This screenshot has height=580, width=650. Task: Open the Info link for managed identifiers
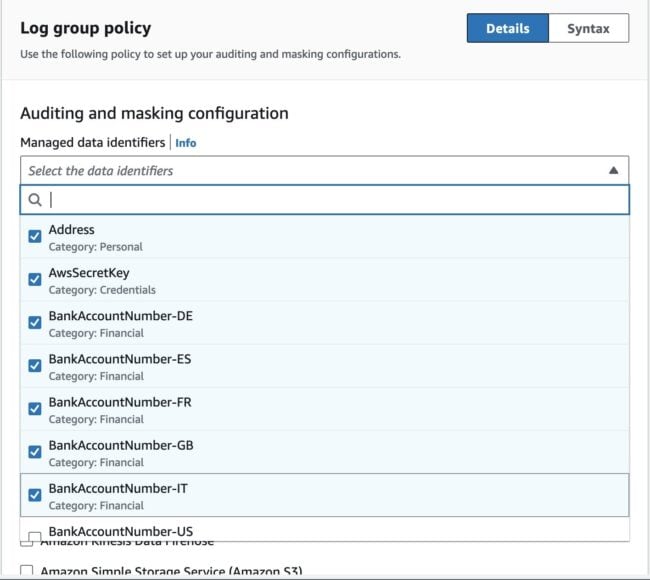tap(186, 143)
